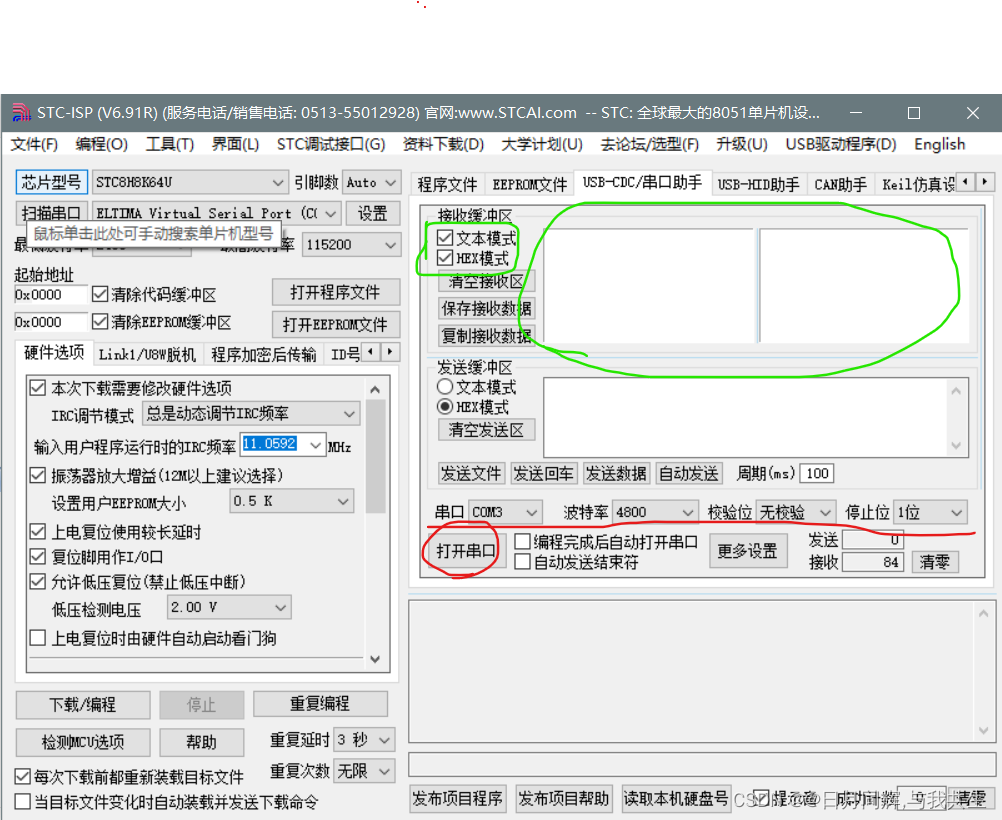Switch to EEPROM文件 tab
Image resolution: width=1002 pixels, height=820 pixels.
530,184
